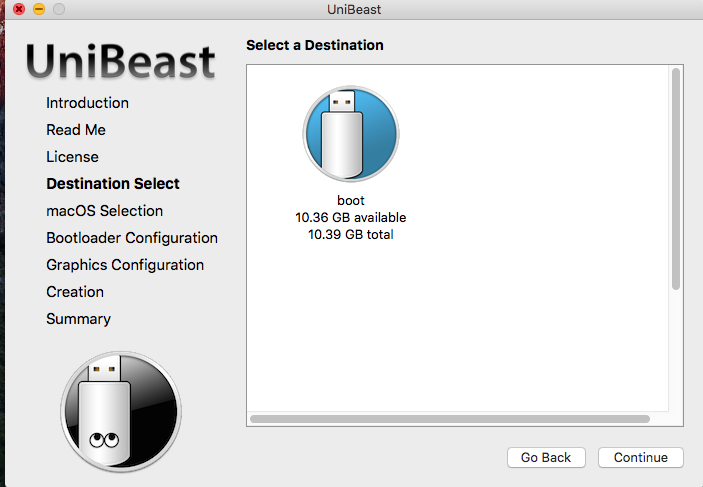
Task: Click the UniBeast title wordmark
Action: point(121,61)
